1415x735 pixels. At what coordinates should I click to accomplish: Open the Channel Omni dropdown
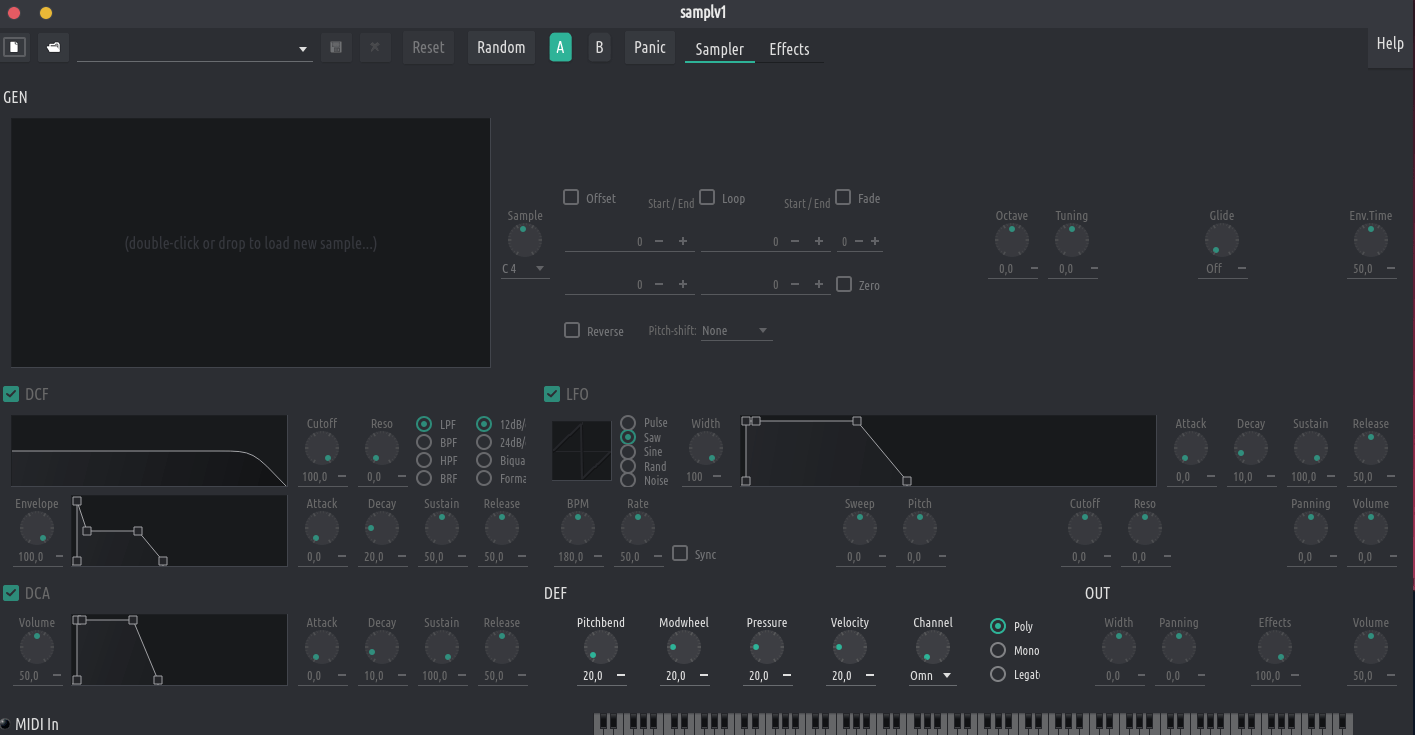(x=932, y=676)
